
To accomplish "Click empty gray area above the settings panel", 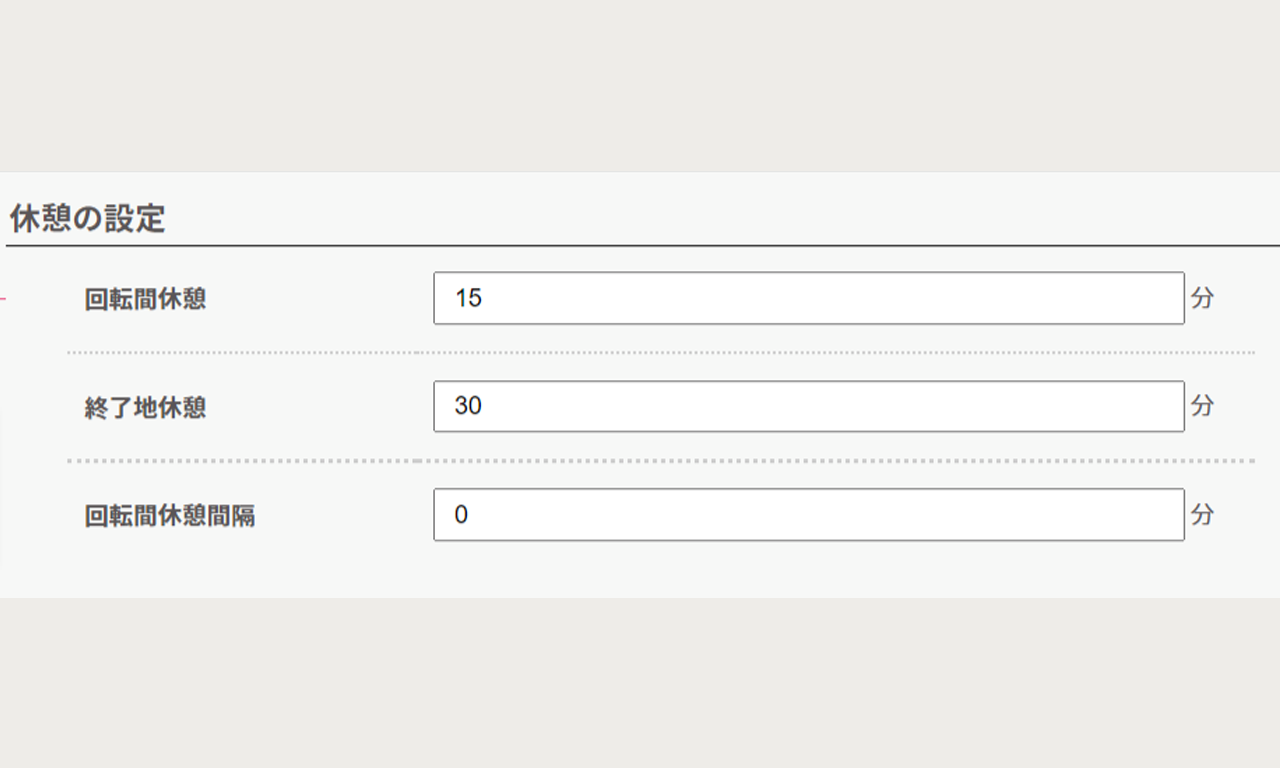I will pyautogui.click(x=640, y=85).
